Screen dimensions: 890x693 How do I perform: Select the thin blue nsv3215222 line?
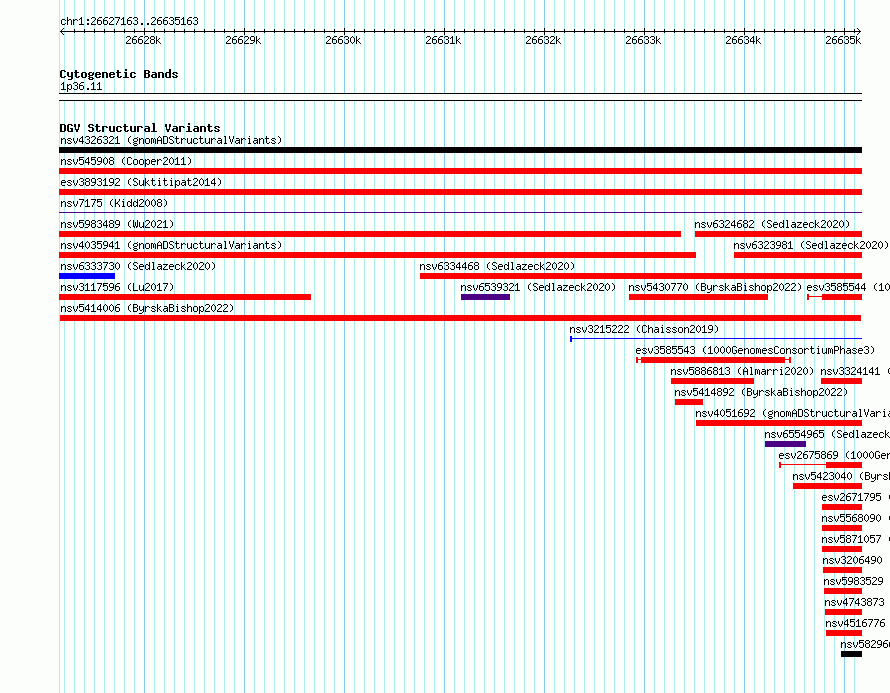click(x=716, y=339)
